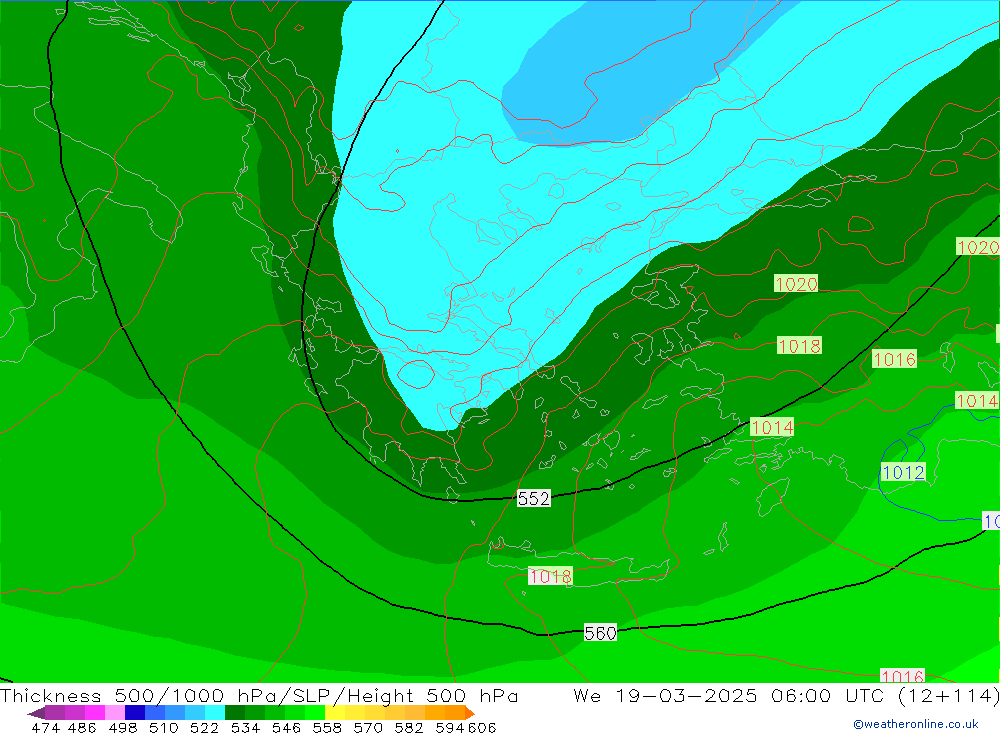Viewport: 1000px width, 733px height.
Task: Select the magenta legend swatch near 486
Action: point(95,713)
